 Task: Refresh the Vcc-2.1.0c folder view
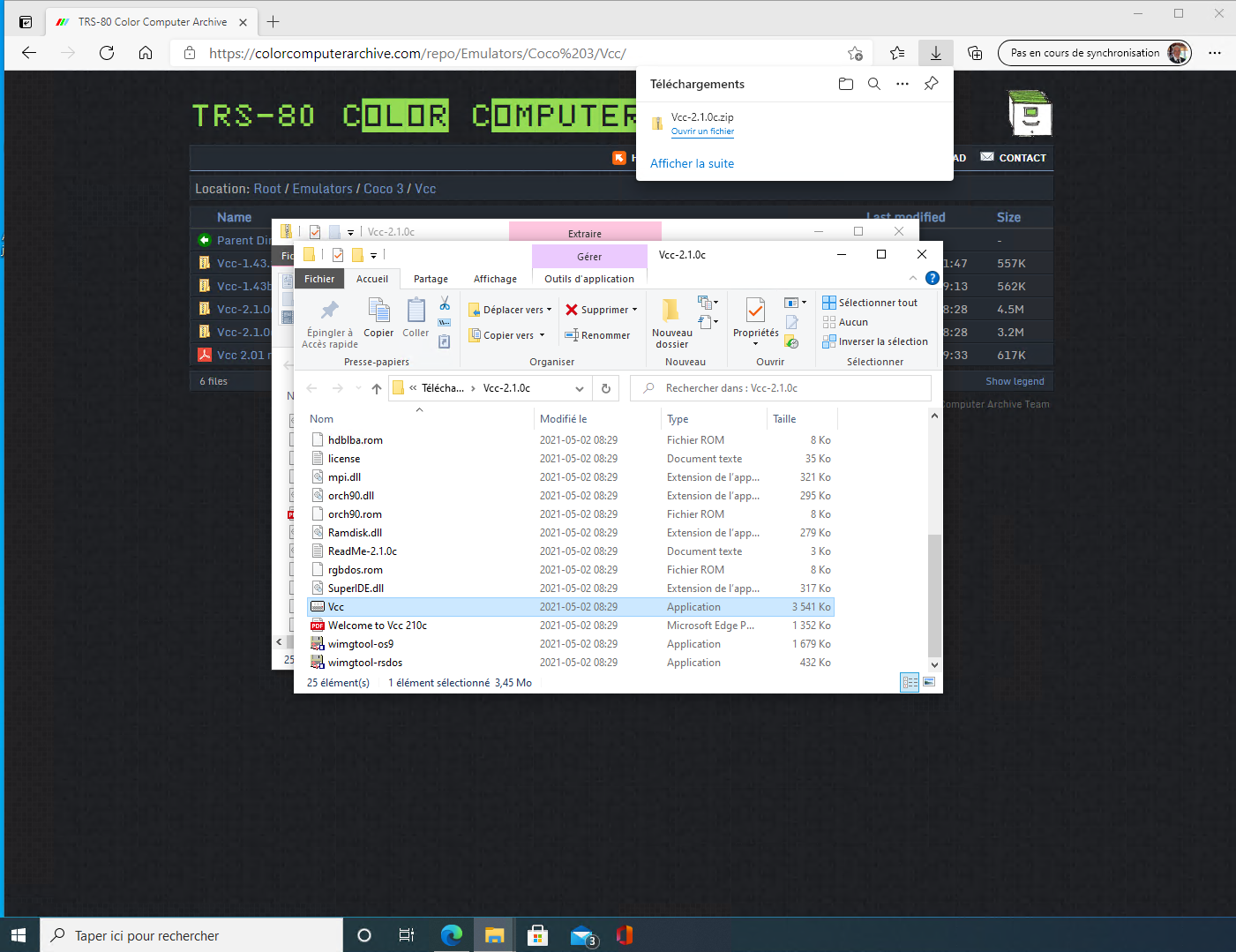[606, 388]
